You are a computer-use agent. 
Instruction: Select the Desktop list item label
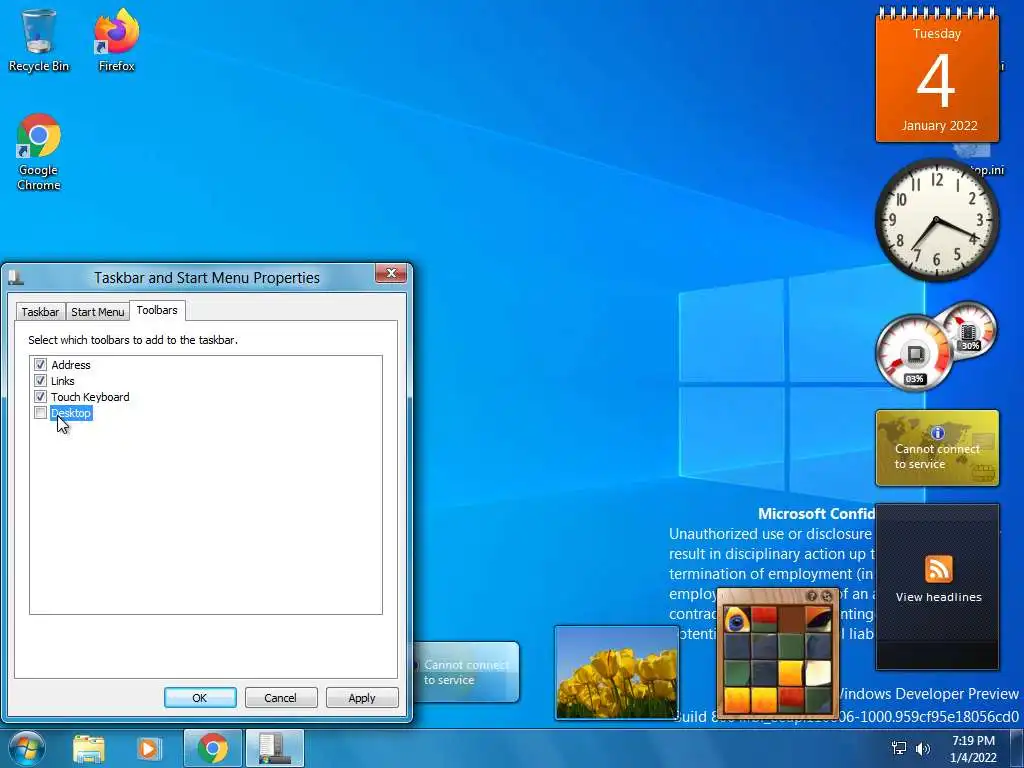tap(71, 413)
